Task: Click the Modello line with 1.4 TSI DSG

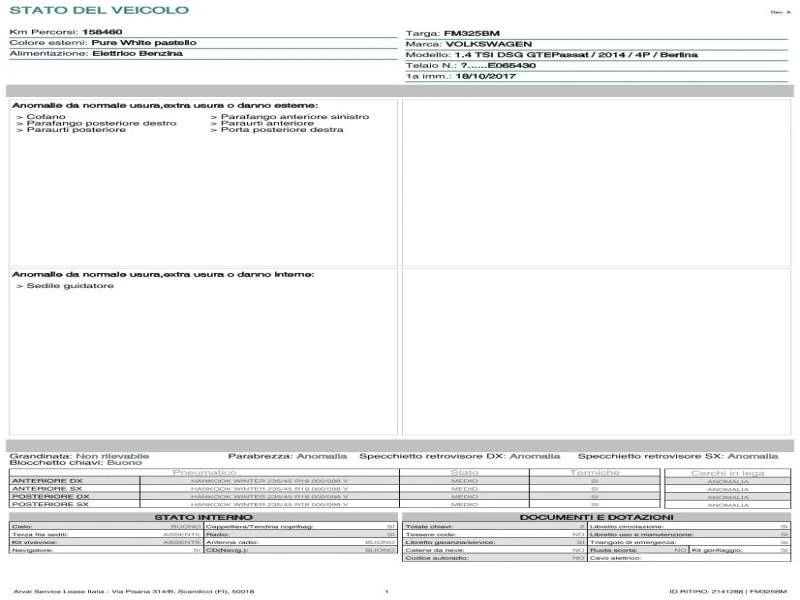Action: click(x=520, y=55)
